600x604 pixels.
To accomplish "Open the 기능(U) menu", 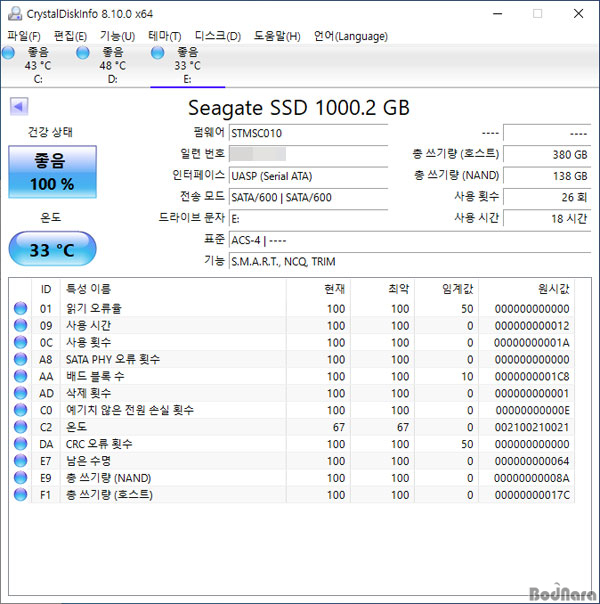I will tap(117, 36).
